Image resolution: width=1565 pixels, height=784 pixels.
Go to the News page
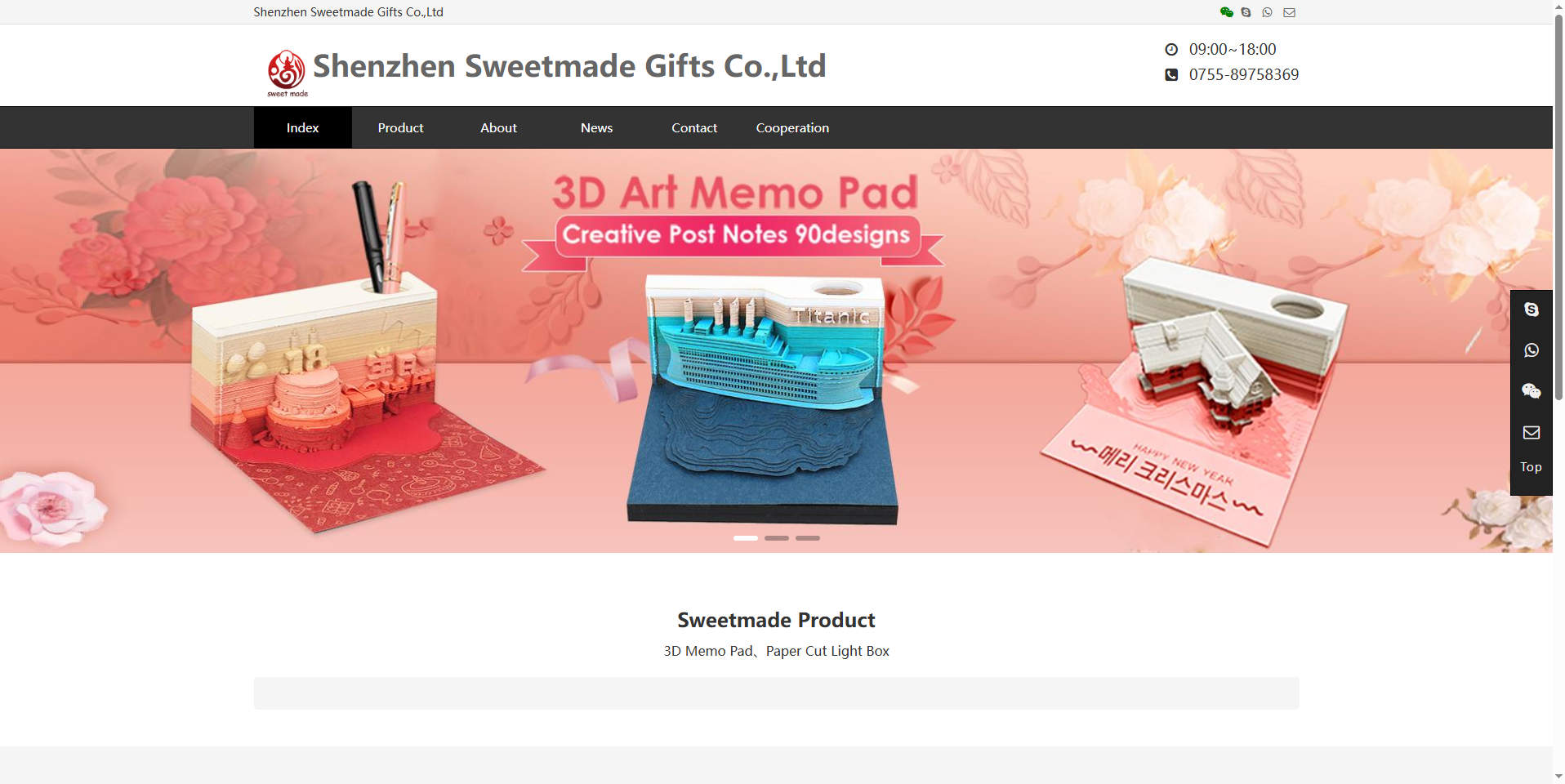[x=597, y=127]
